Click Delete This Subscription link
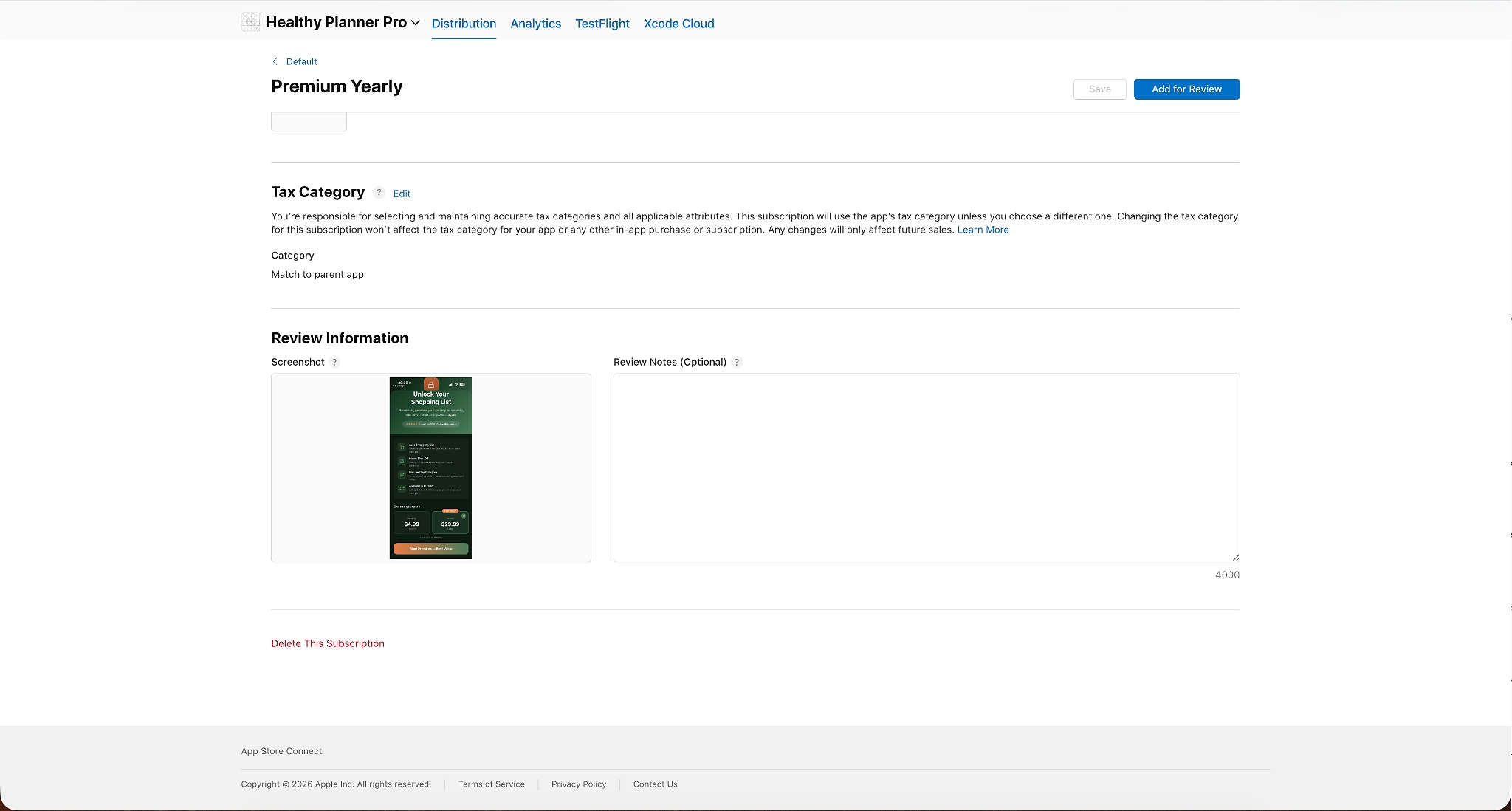The height and width of the screenshot is (811, 1512). (328, 643)
